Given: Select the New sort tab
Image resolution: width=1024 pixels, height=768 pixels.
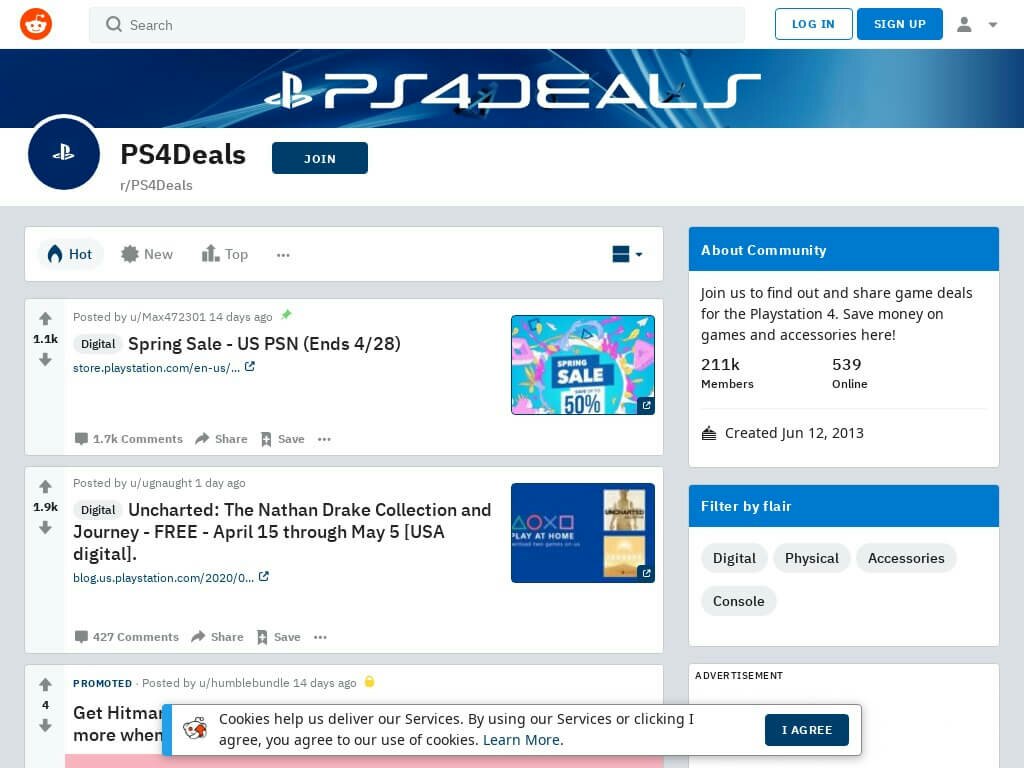Looking at the screenshot, I should pos(147,254).
